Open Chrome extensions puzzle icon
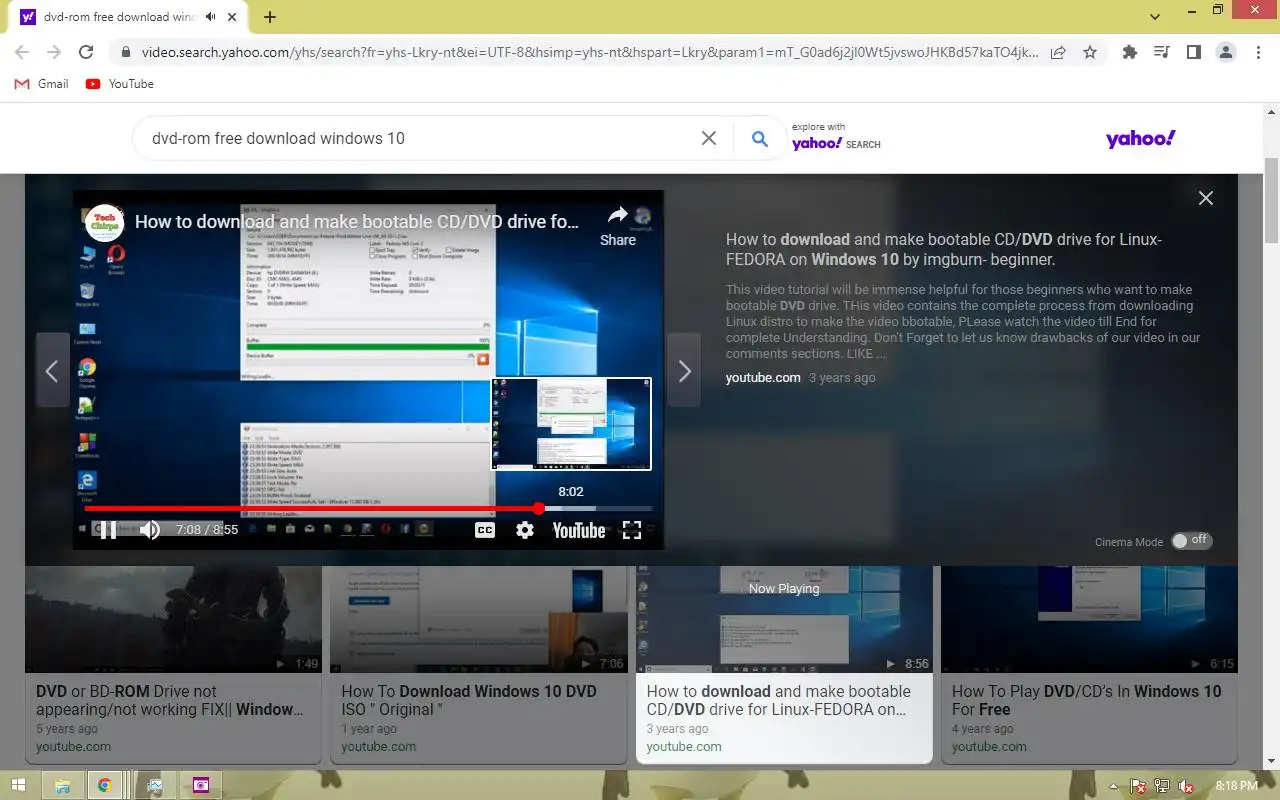Image resolution: width=1280 pixels, height=800 pixels. click(x=1130, y=52)
